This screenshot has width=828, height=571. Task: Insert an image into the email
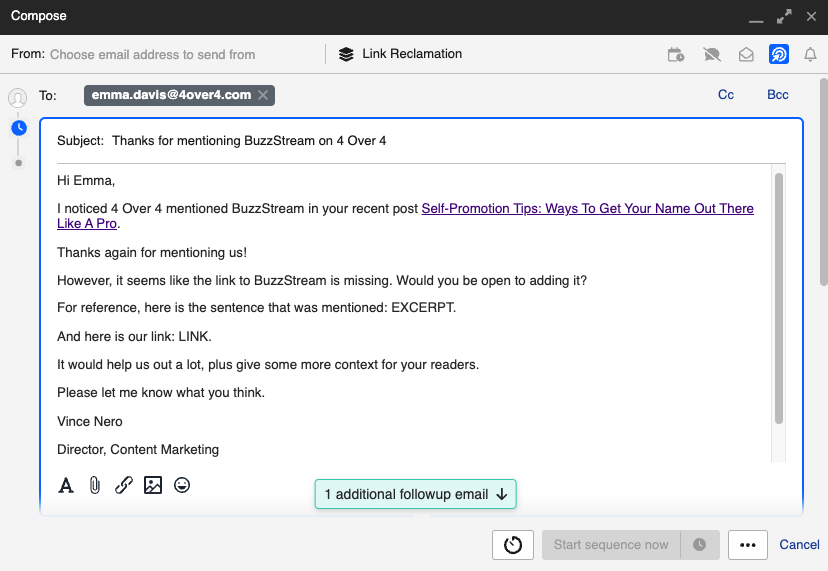[x=153, y=485]
